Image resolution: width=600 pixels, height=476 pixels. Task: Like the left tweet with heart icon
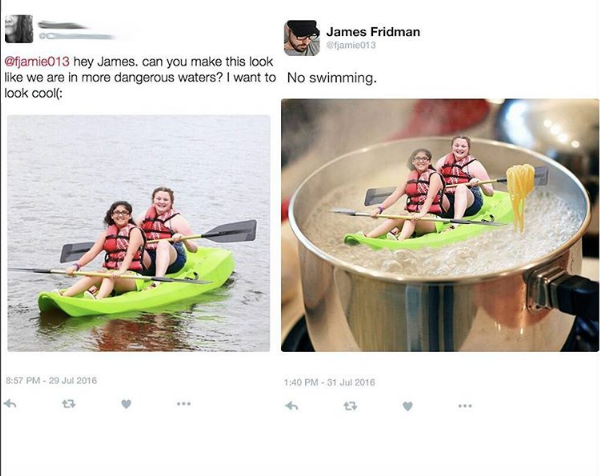tap(126, 404)
